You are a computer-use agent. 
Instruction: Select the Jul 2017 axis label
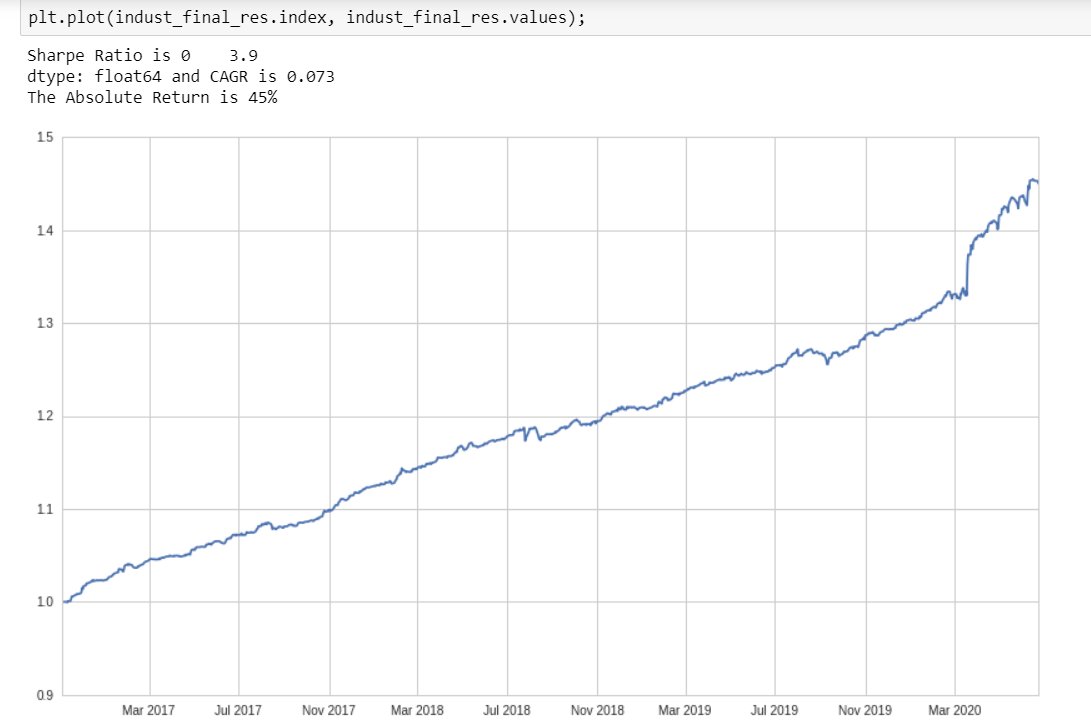coord(237,709)
